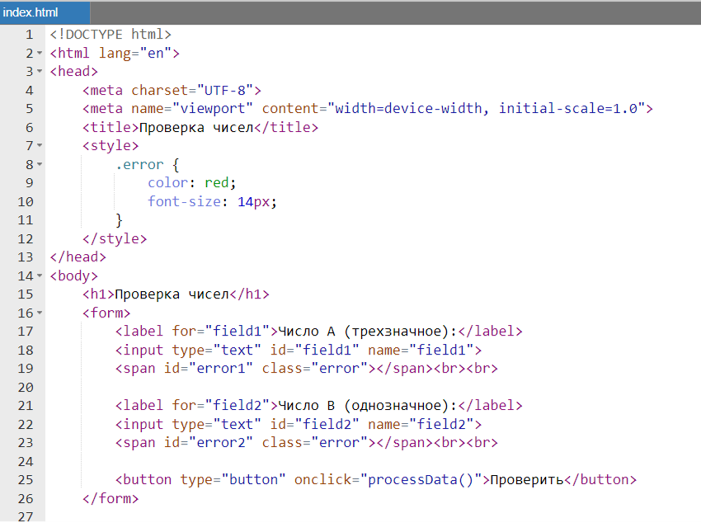Click the title text "Проверка чисел" on line 6
The width and height of the screenshot is (701, 522).
coord(197,127)
